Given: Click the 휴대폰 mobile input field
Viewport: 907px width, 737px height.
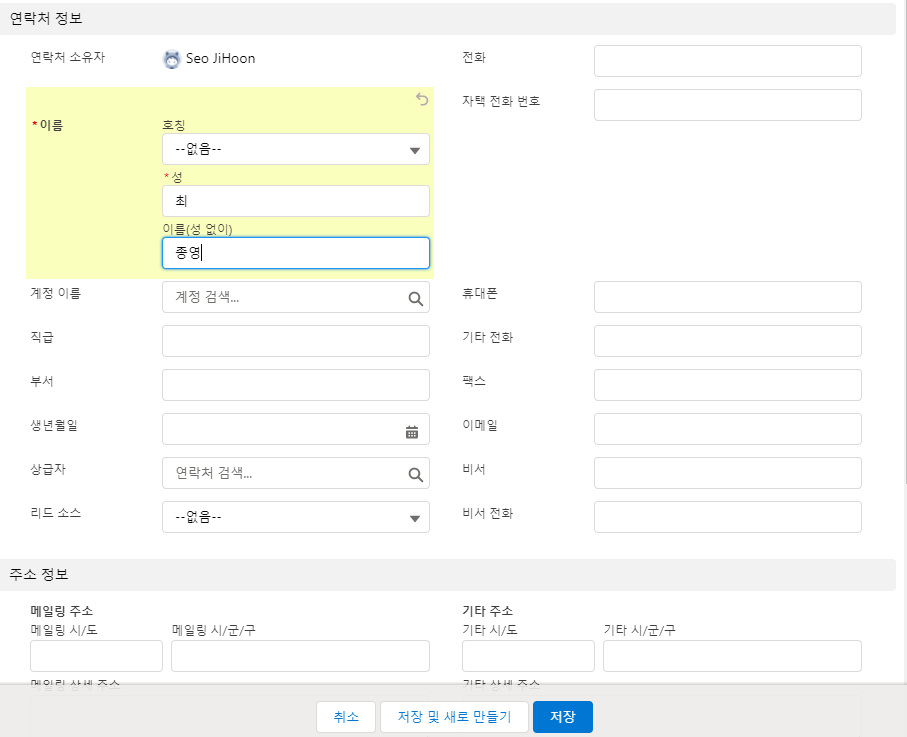Looking at the screenshot, I should [727, 297].
